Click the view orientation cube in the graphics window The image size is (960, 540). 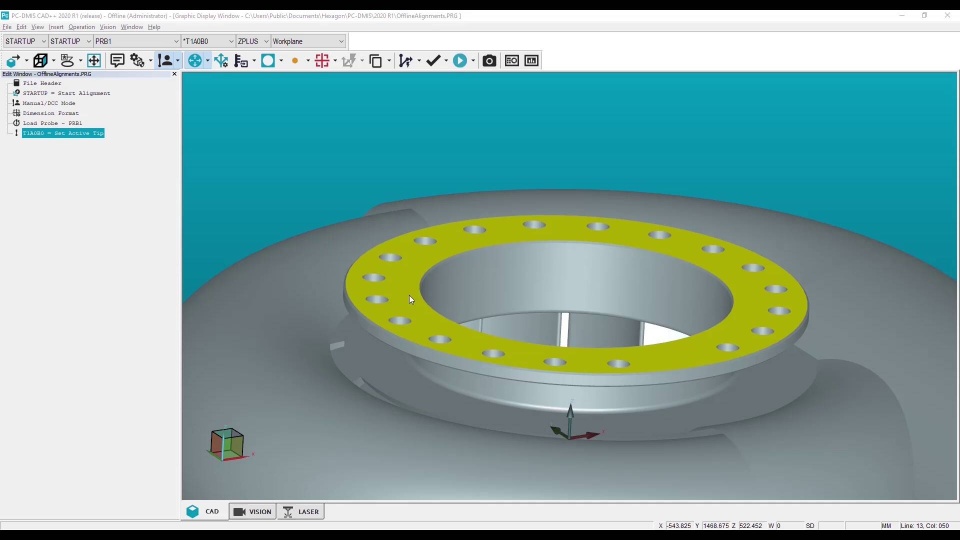pos(227,443)
